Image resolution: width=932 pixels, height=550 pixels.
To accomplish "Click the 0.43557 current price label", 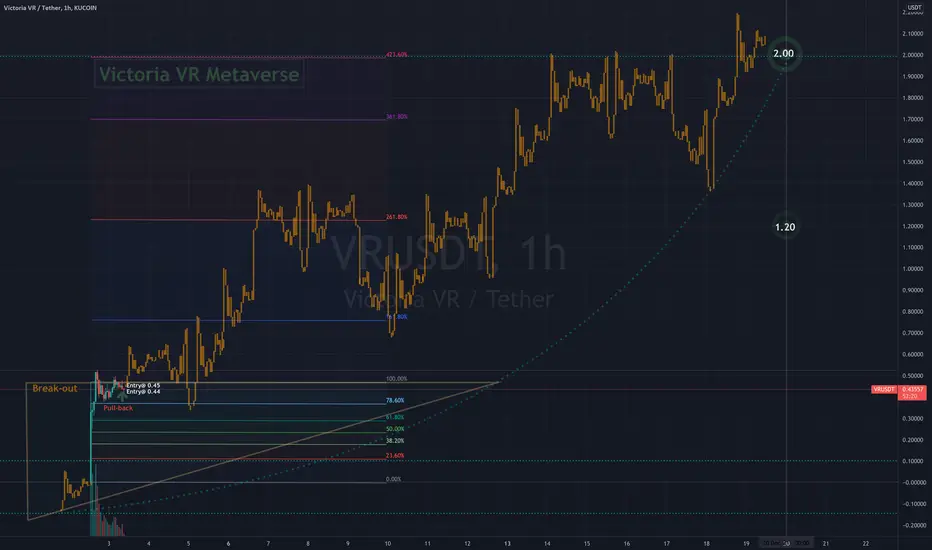I will tap(912, 389).
